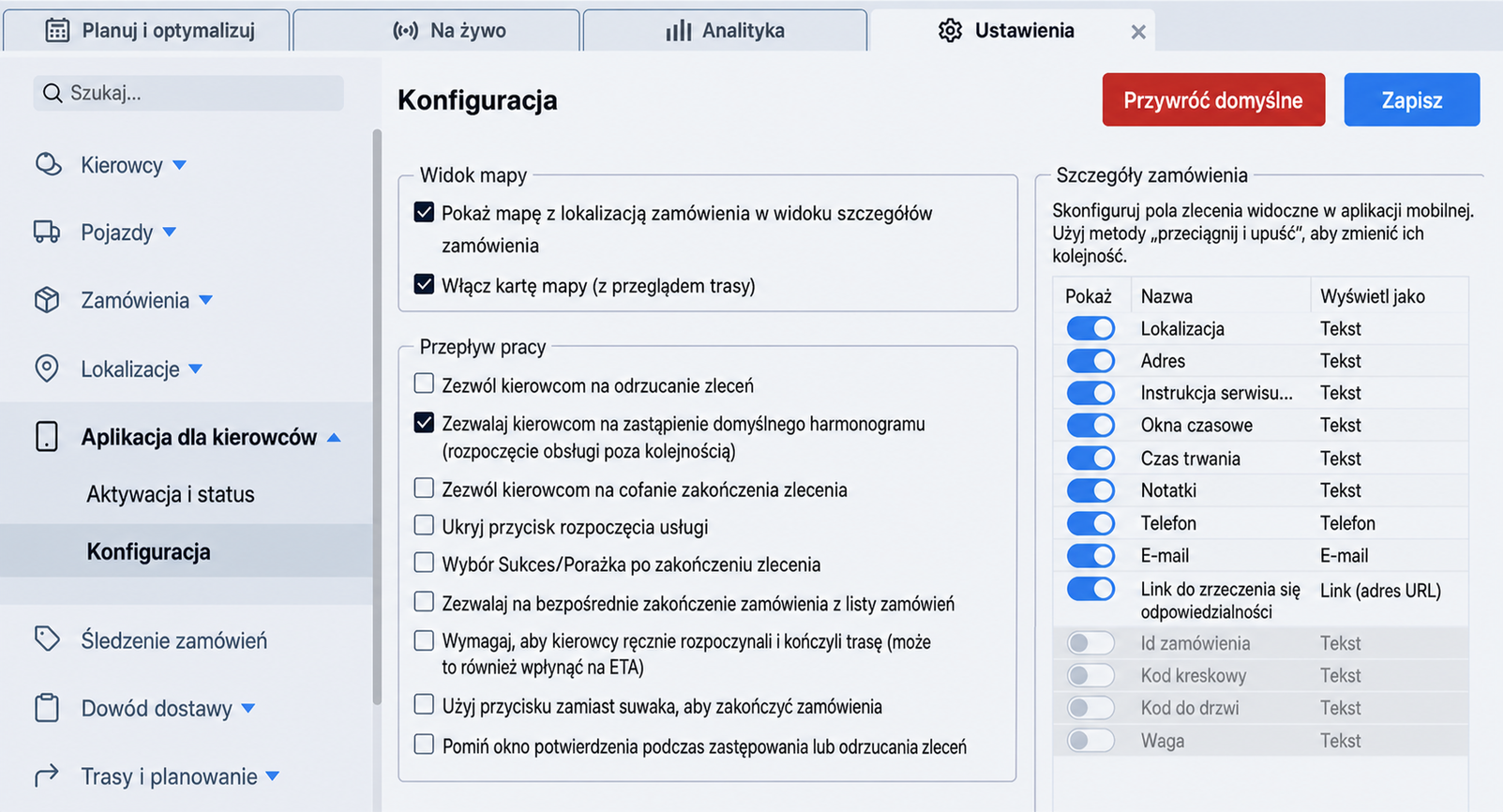Image resolution: width=1503 pixels, height=812 pixels.
Task: Click the Trasy i planowanie arrow icon
Action: [47, 775]
